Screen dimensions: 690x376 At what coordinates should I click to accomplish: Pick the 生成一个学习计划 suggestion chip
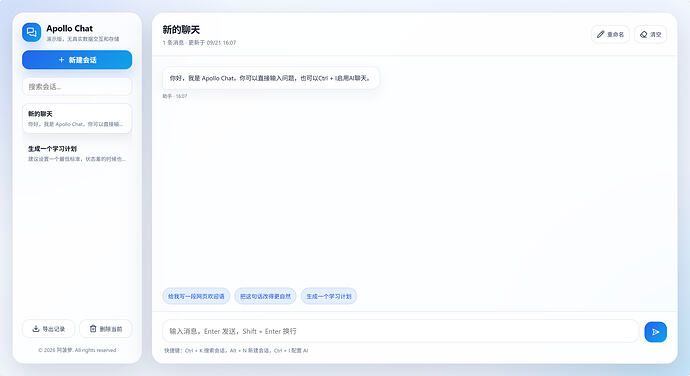329,296
